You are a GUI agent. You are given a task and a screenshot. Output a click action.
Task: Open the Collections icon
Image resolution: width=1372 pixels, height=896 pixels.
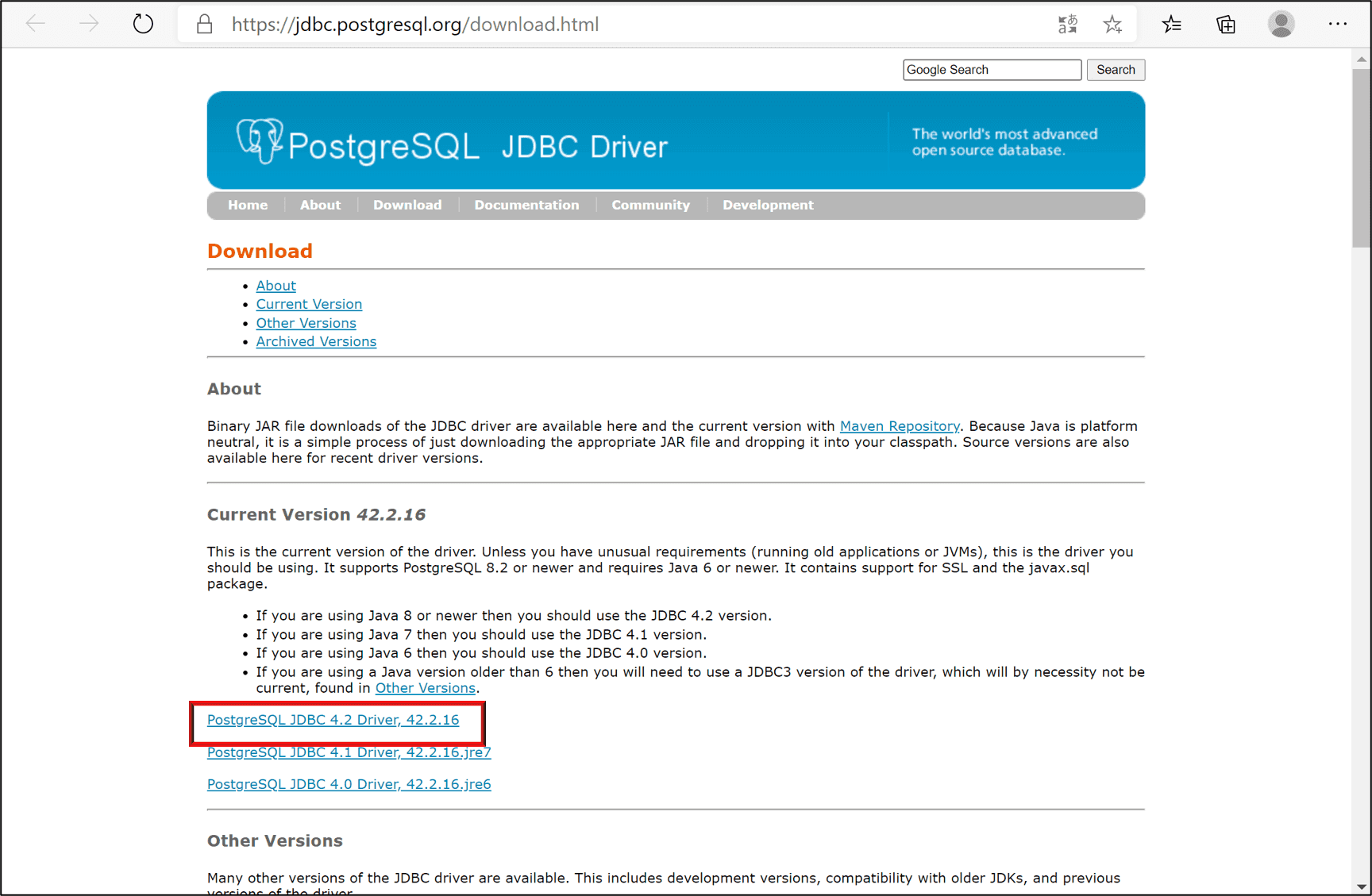(x=1226, y=24)
